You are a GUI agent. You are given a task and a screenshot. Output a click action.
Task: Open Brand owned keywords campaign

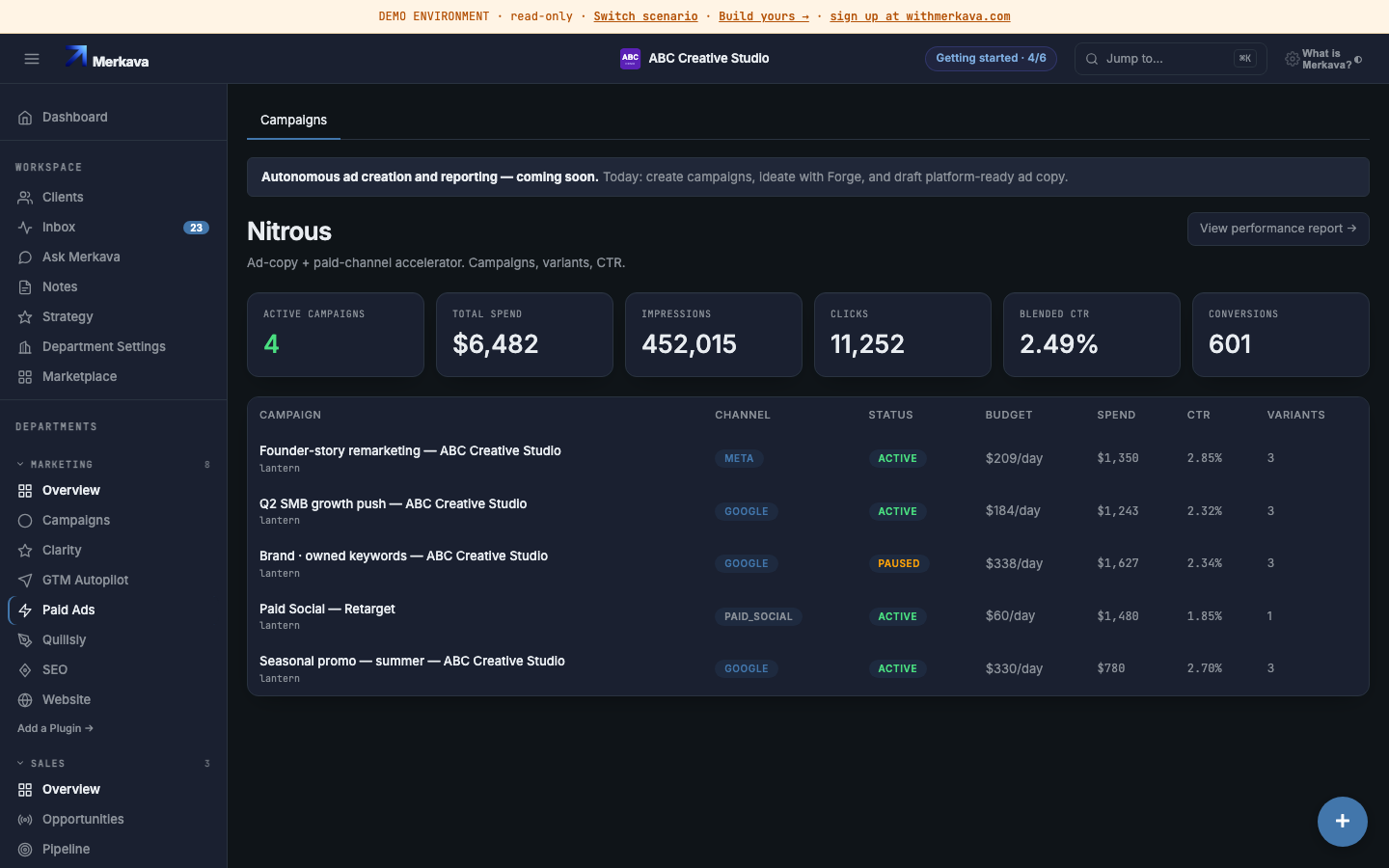[x=808, y=563]
